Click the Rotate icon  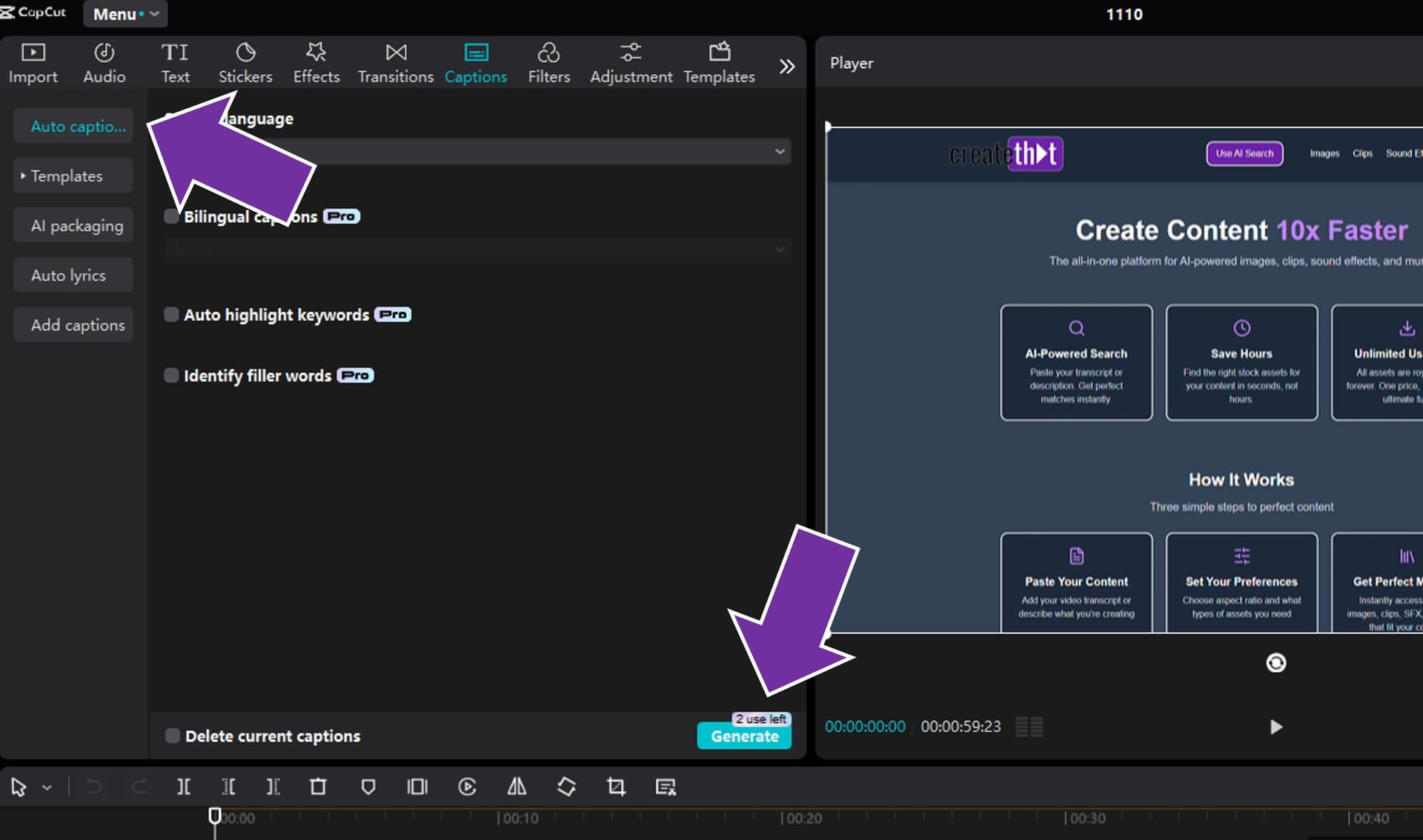point(566,787)
